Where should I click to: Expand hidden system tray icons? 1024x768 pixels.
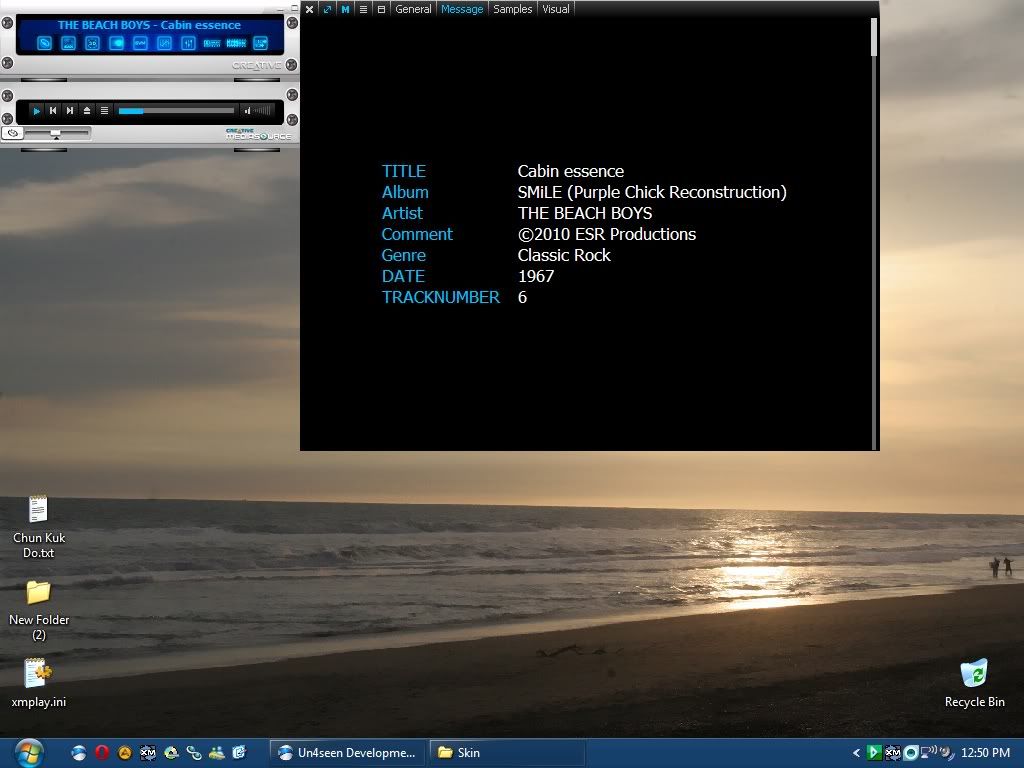tap(856, 753)
